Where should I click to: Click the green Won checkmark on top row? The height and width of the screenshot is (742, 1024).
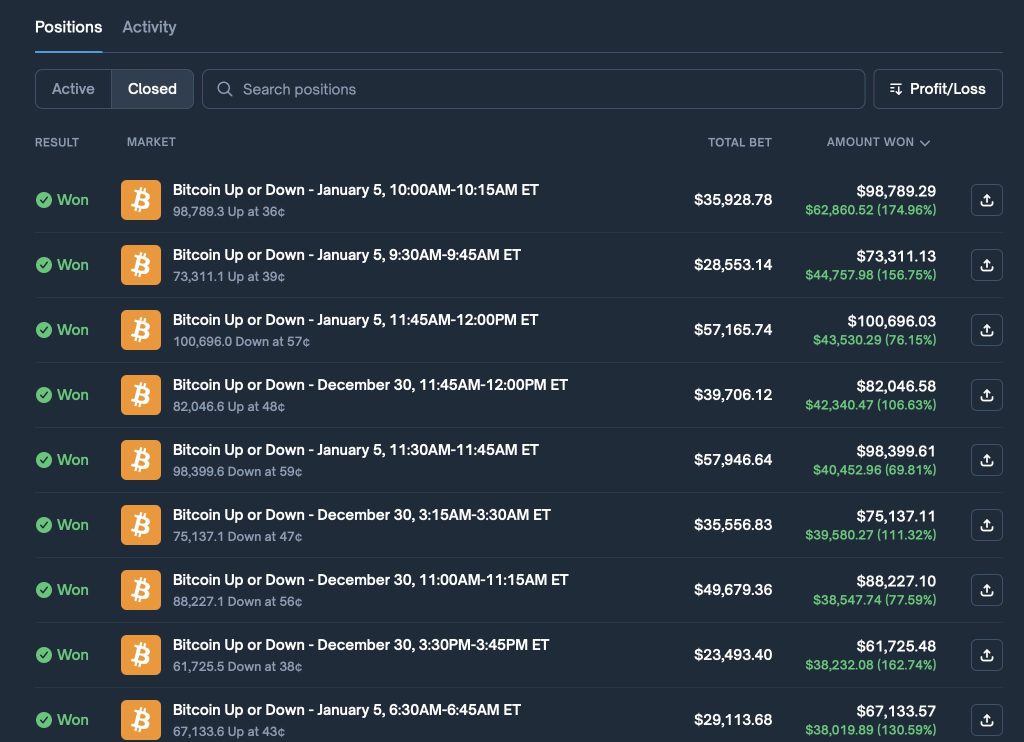pos(44,200)
